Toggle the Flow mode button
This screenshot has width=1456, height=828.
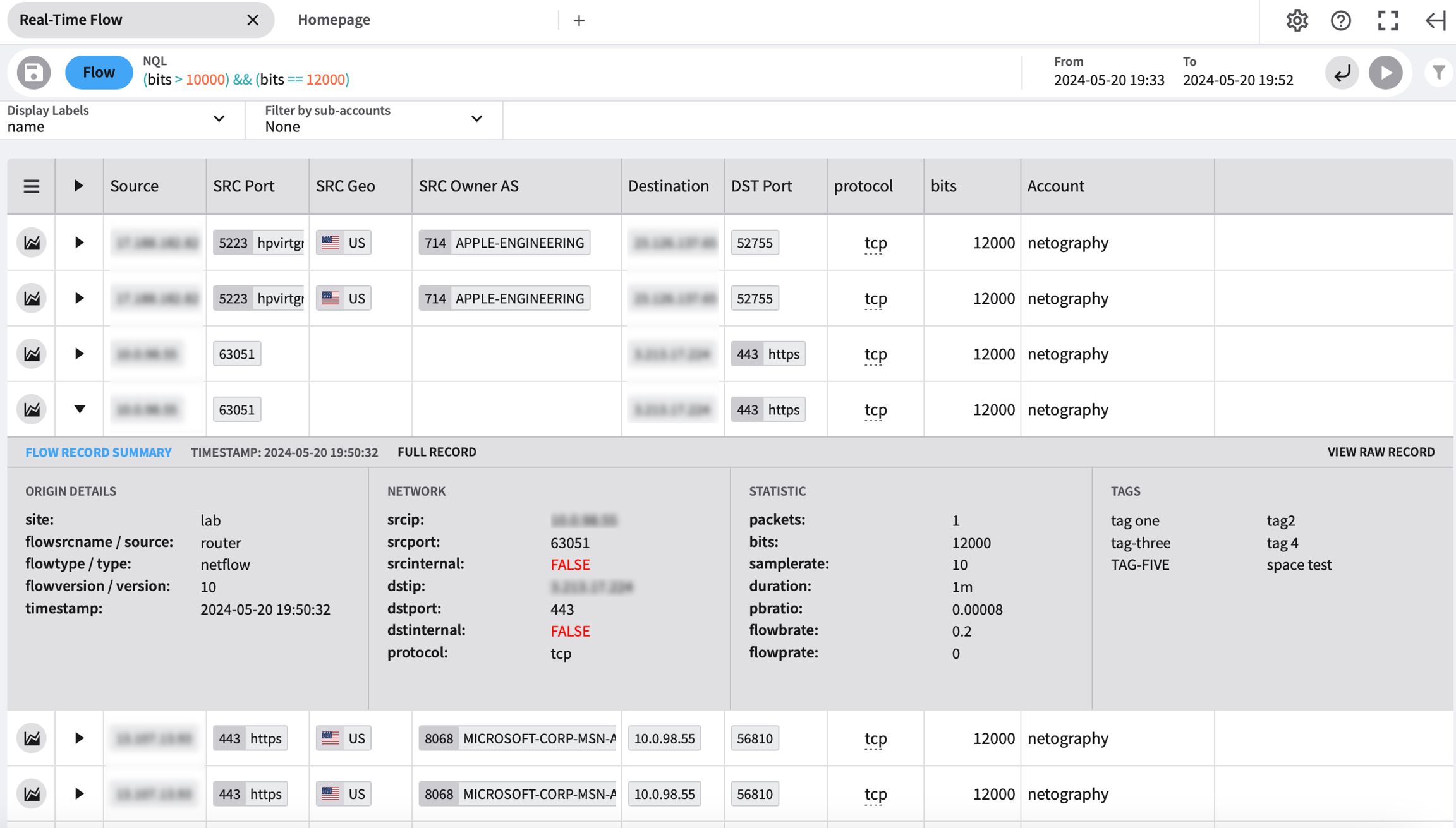[x=99, y=73]
